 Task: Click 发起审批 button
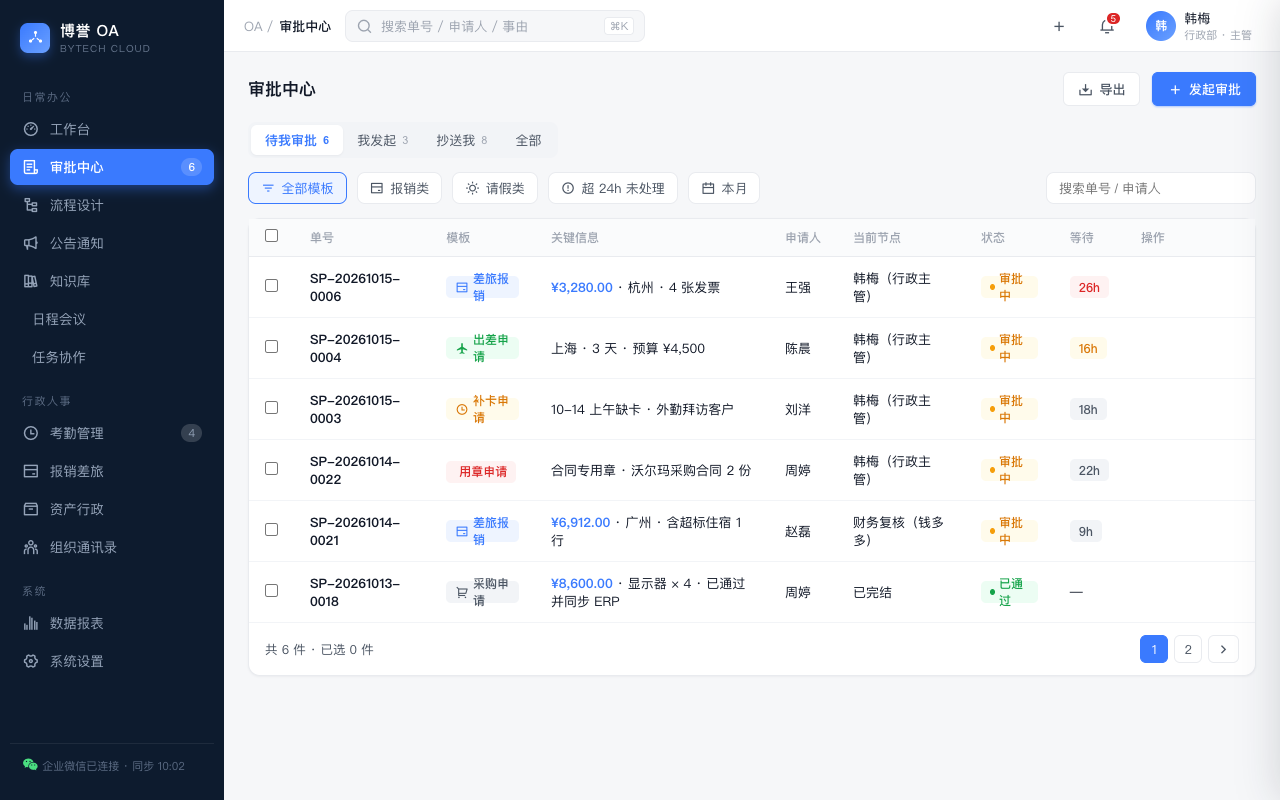pyautogui.click(x=1204, y=89)
